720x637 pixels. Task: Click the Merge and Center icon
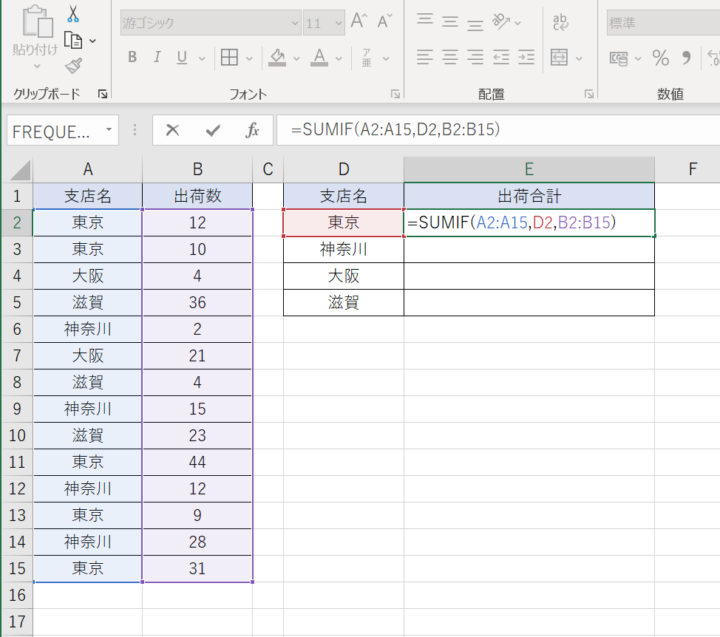coord(559,57)
